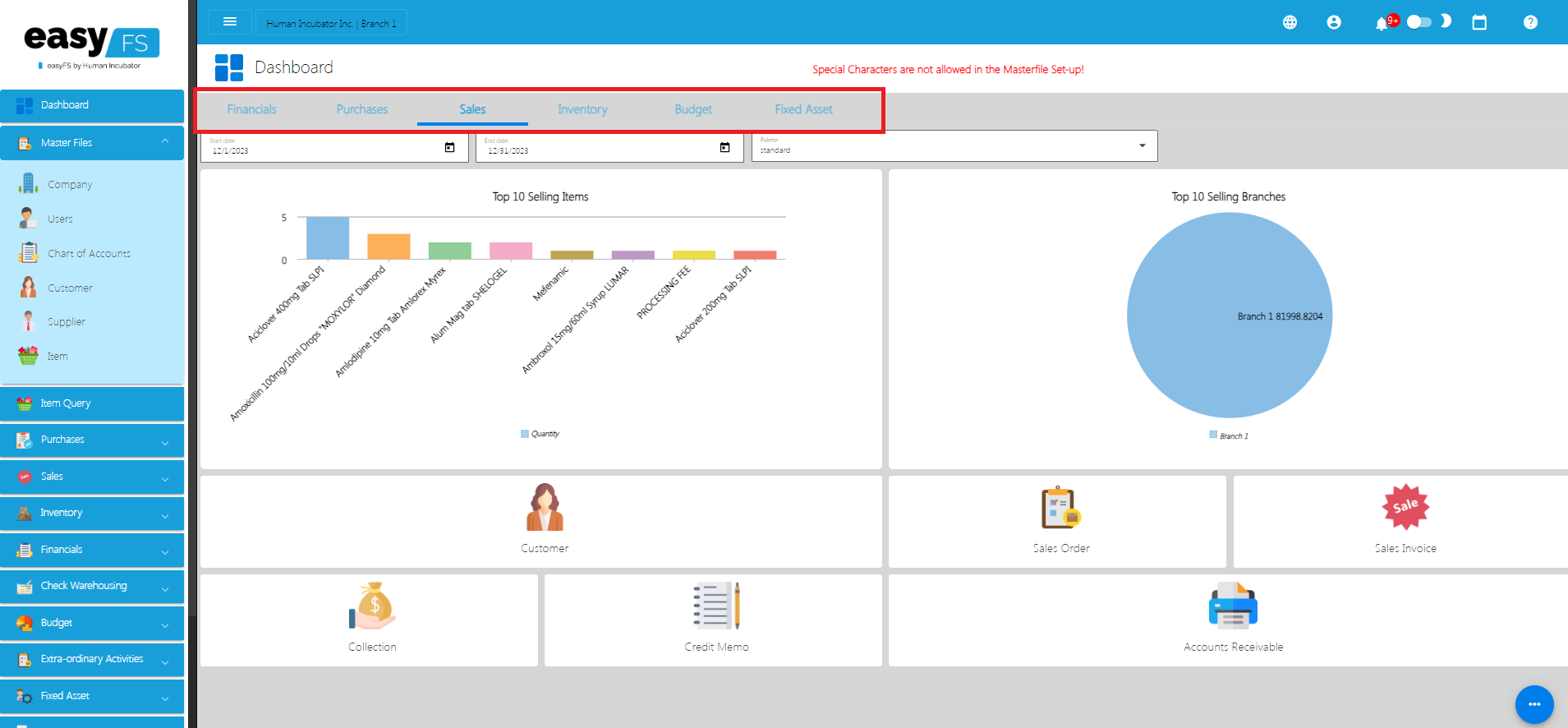Open Sales Order clipboard icon

pos(1061,507)
